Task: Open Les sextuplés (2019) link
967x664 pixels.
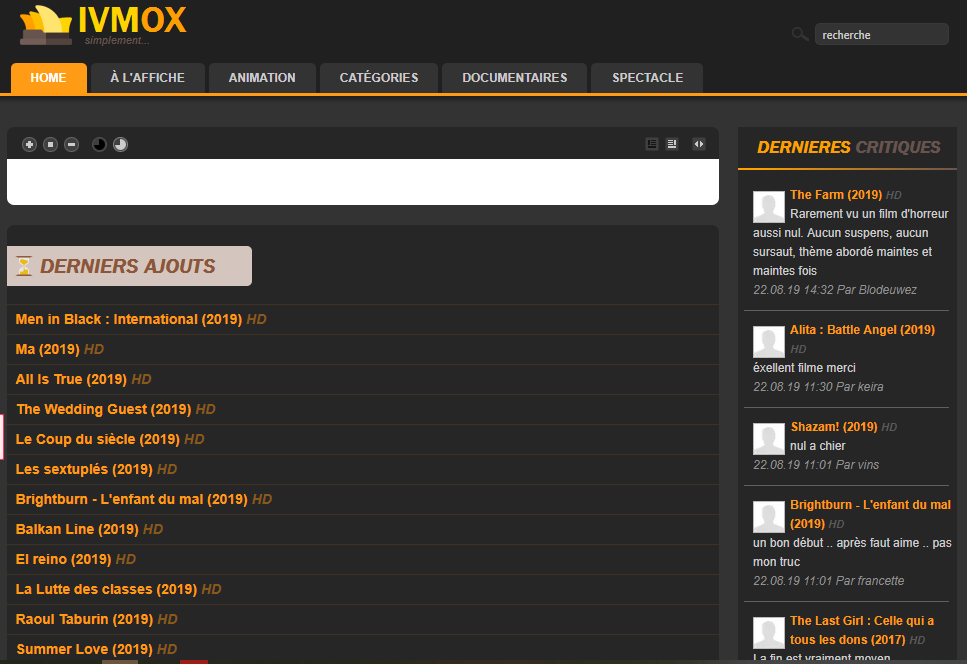Action: click(x=84, y=469)
